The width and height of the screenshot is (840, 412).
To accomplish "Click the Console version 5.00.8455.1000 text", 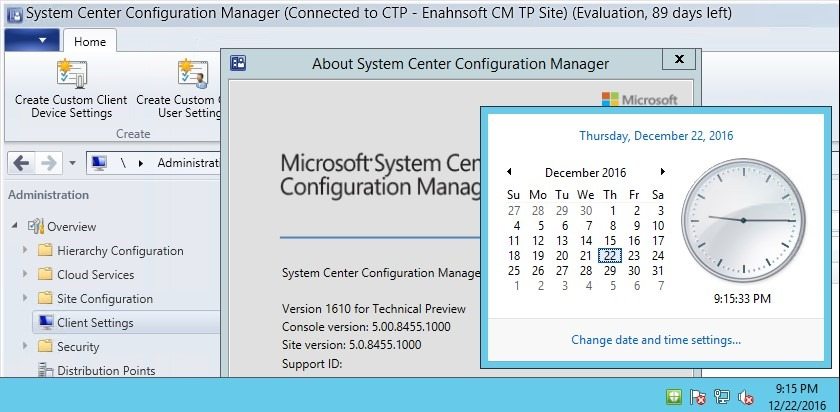I will (x=366, y=326).
